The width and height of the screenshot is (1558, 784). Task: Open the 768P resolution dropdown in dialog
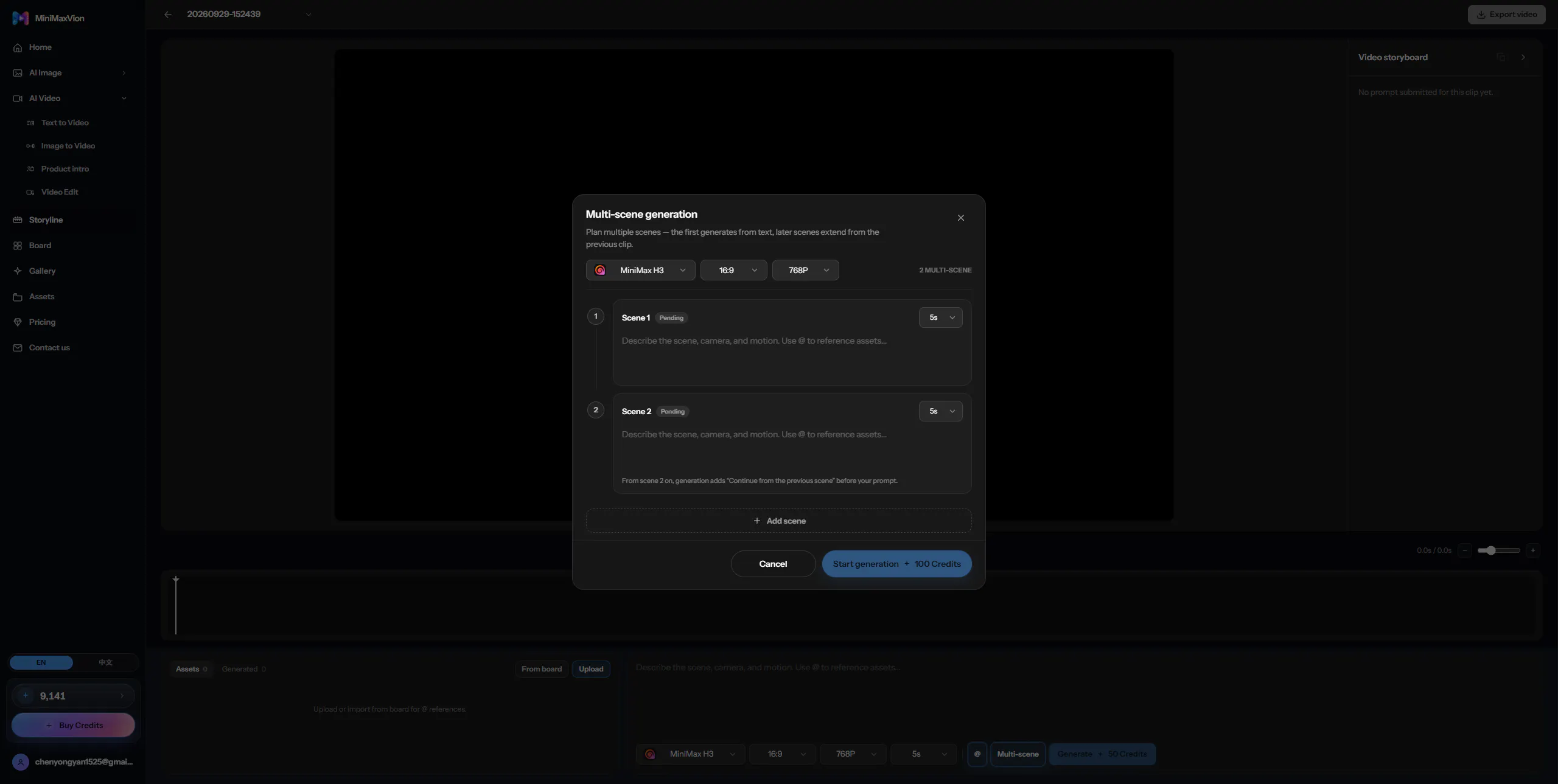(805, 270)
